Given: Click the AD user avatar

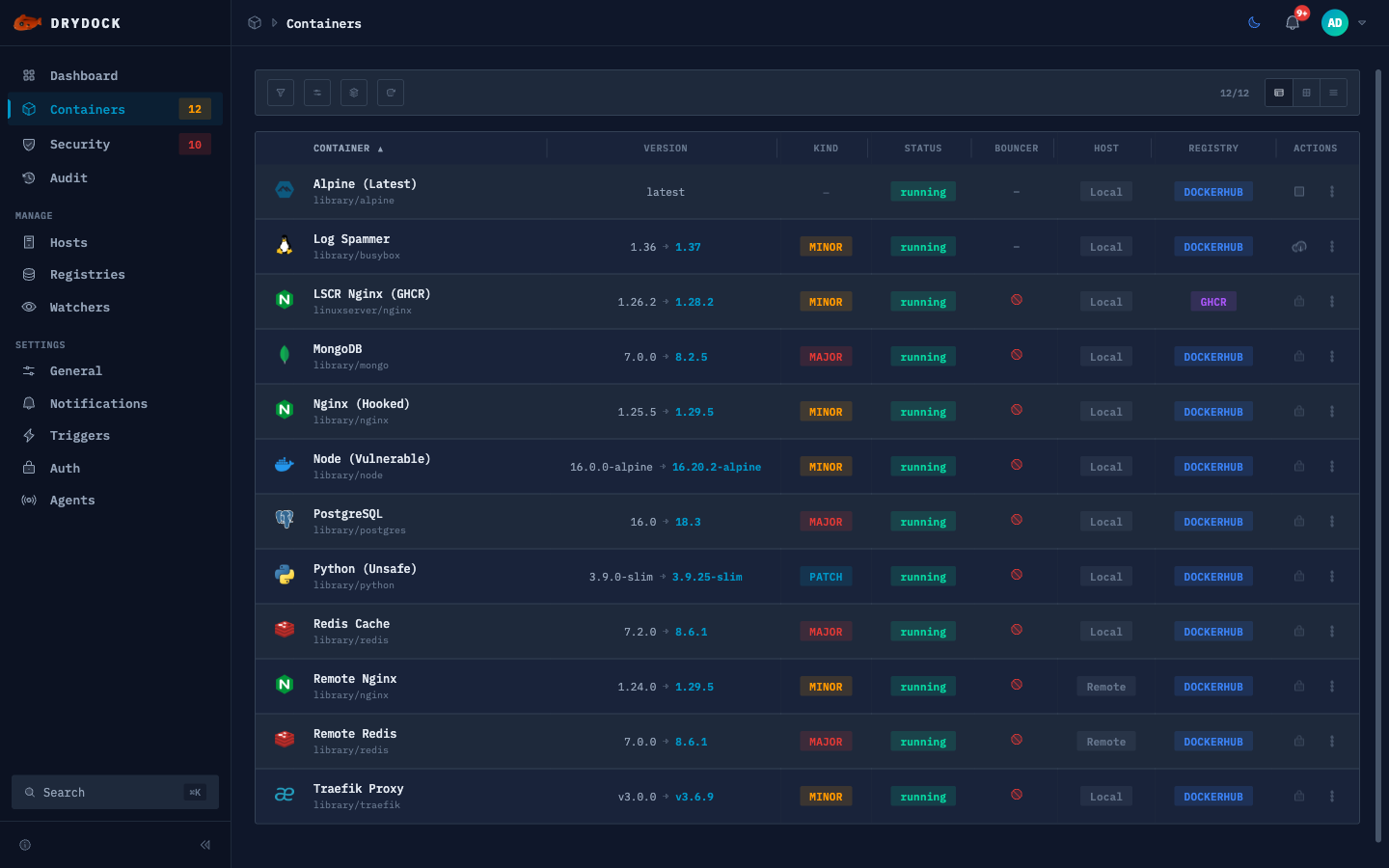Looking at the screenshot, I should [1335, 23].
